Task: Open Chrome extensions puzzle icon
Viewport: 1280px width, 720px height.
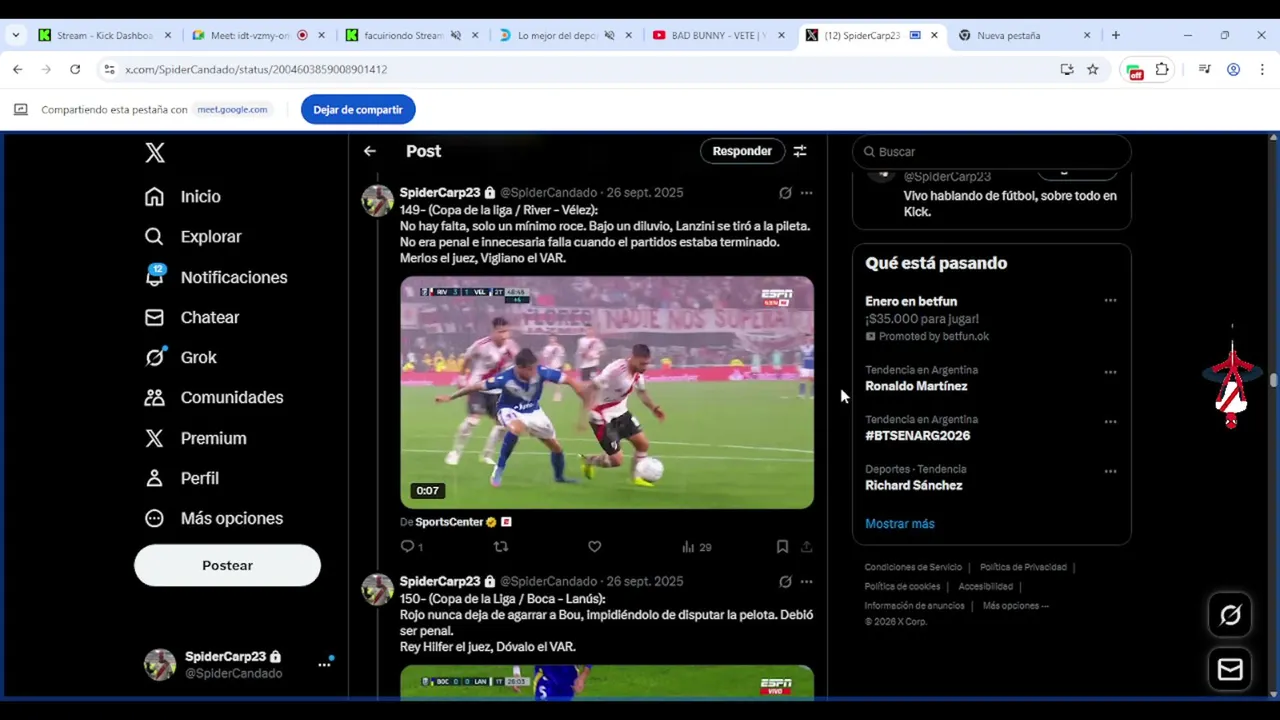Action: (1162, 69)
